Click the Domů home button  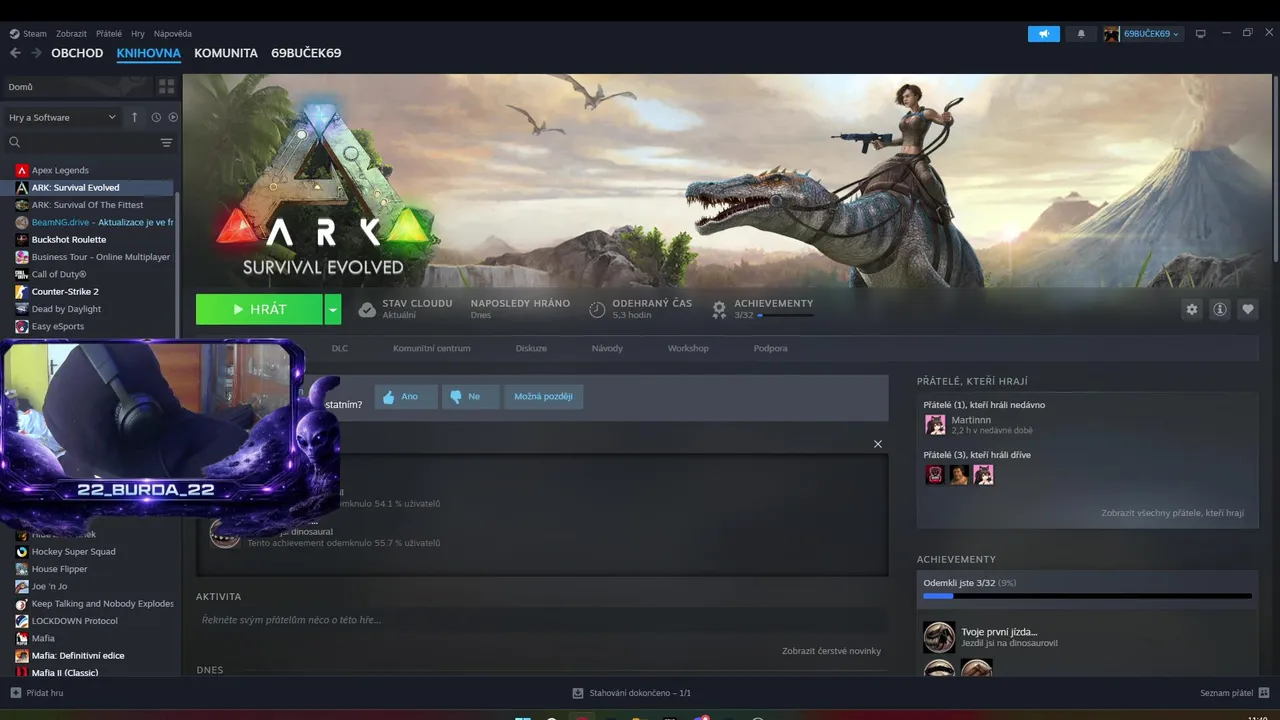tap(76, 87)
